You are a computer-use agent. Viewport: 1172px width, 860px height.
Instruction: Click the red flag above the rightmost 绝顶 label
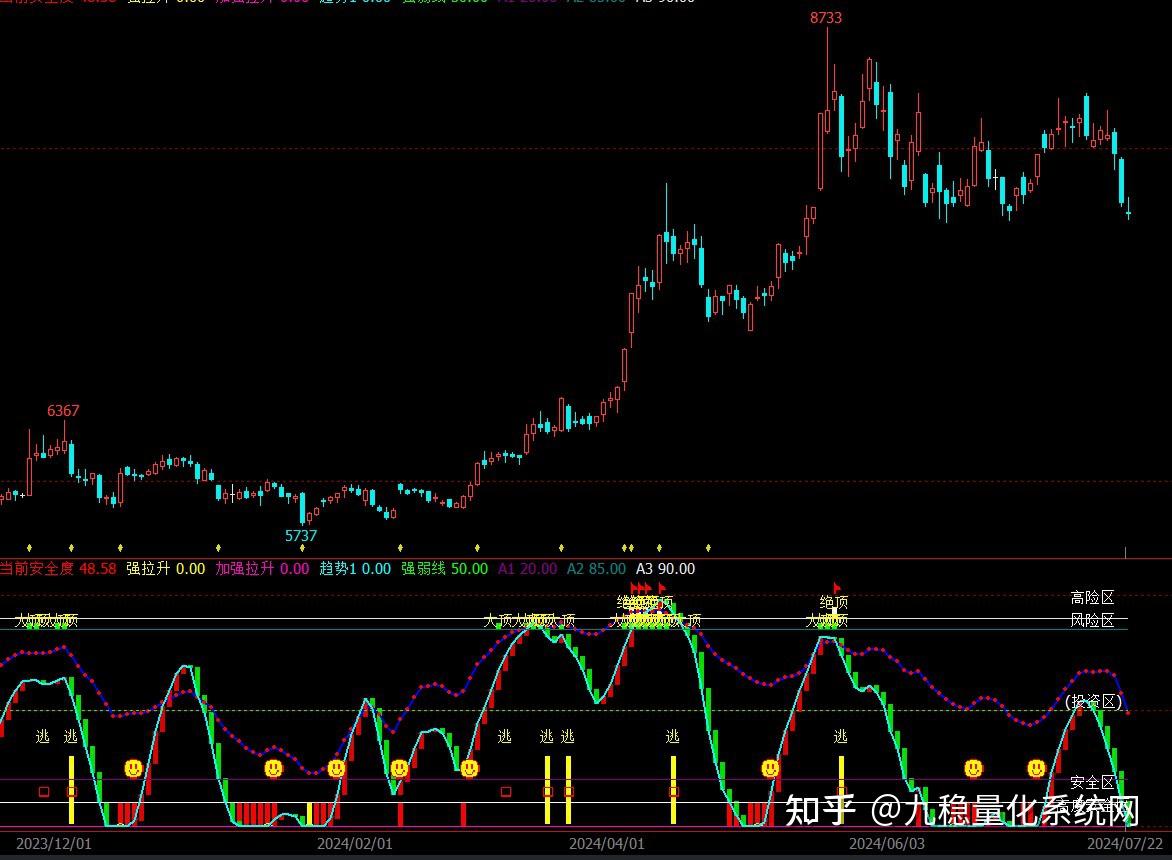(x=836, y=586)
